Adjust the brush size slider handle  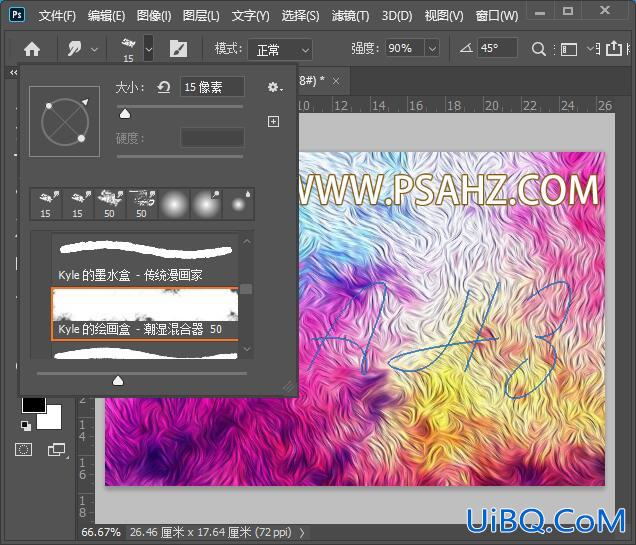pos(125,114)
